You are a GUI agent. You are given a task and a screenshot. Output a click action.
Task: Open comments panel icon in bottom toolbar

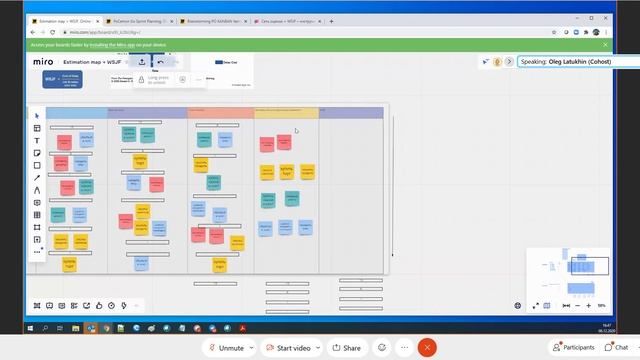click(x=62, y=305)
